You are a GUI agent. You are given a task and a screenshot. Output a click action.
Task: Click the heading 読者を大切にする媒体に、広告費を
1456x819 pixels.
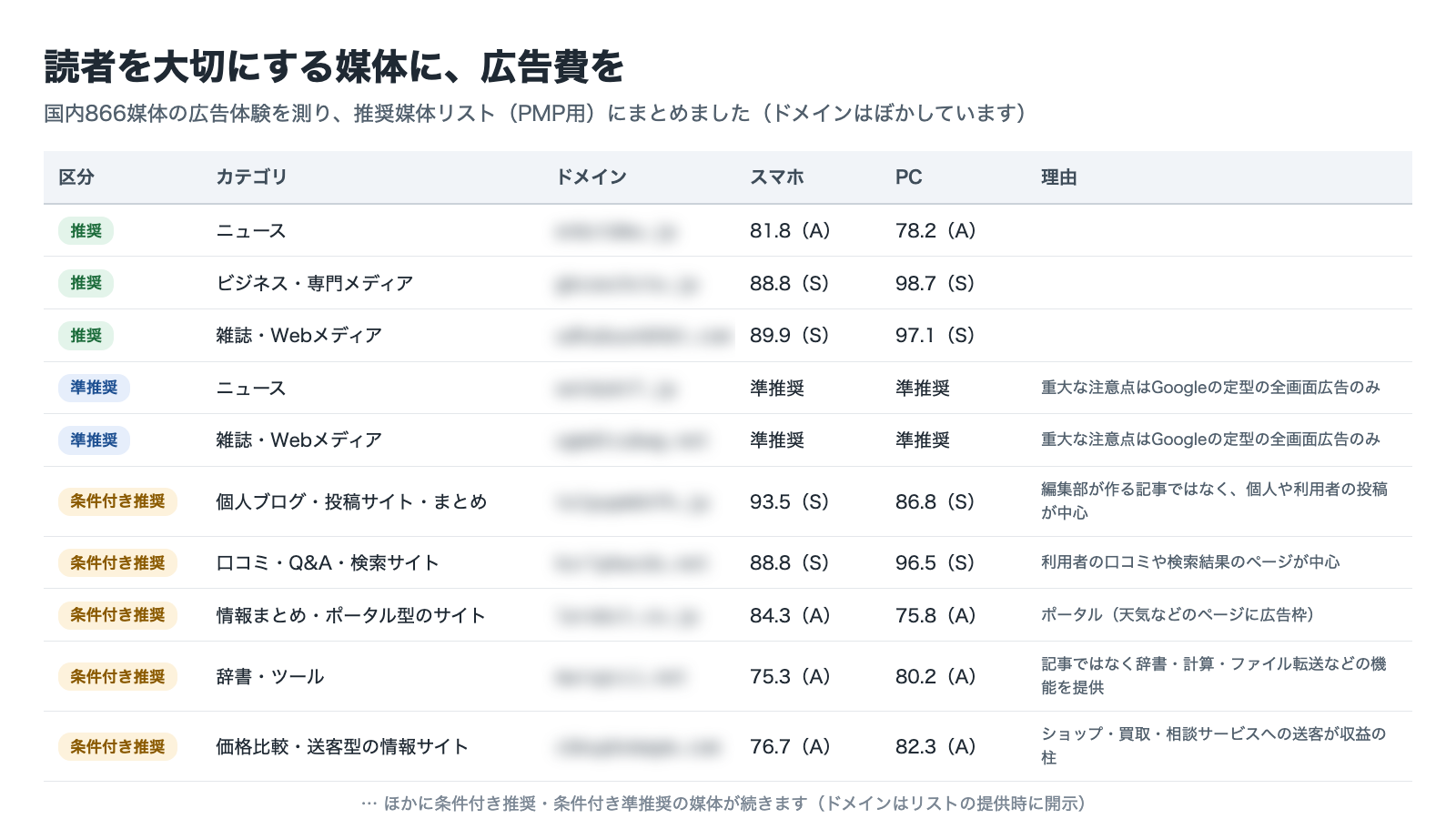(x=334, y=67)
